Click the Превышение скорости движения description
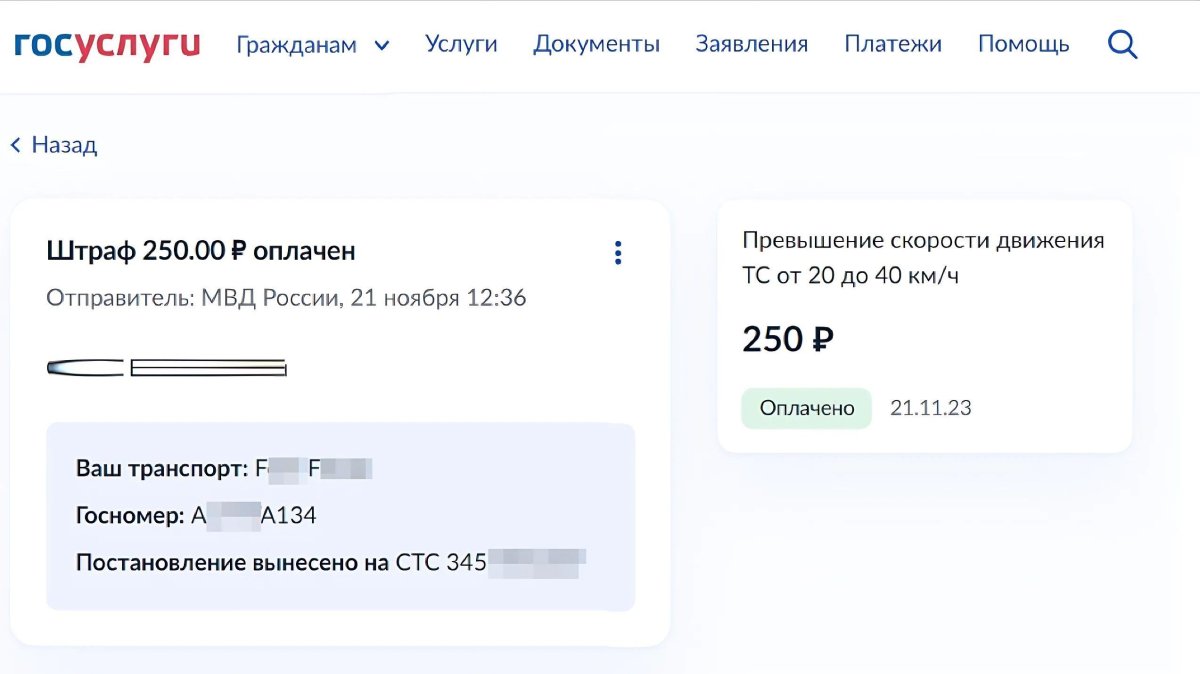The height and width of the screenshot is (674, 1200). click(x=923, y=258)
